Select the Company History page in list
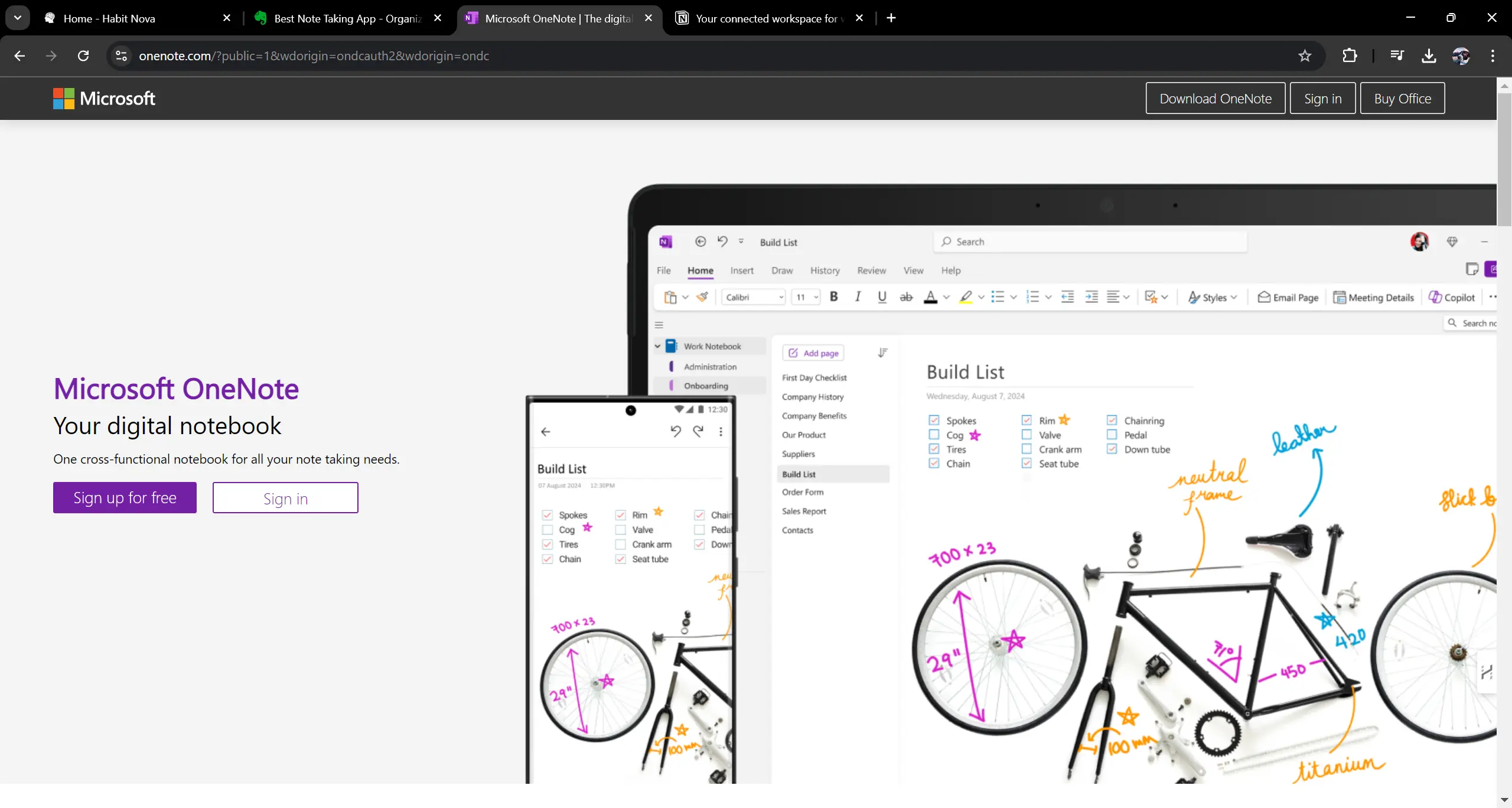Viewport: 1512px width, 808px height. pos(813,397)
